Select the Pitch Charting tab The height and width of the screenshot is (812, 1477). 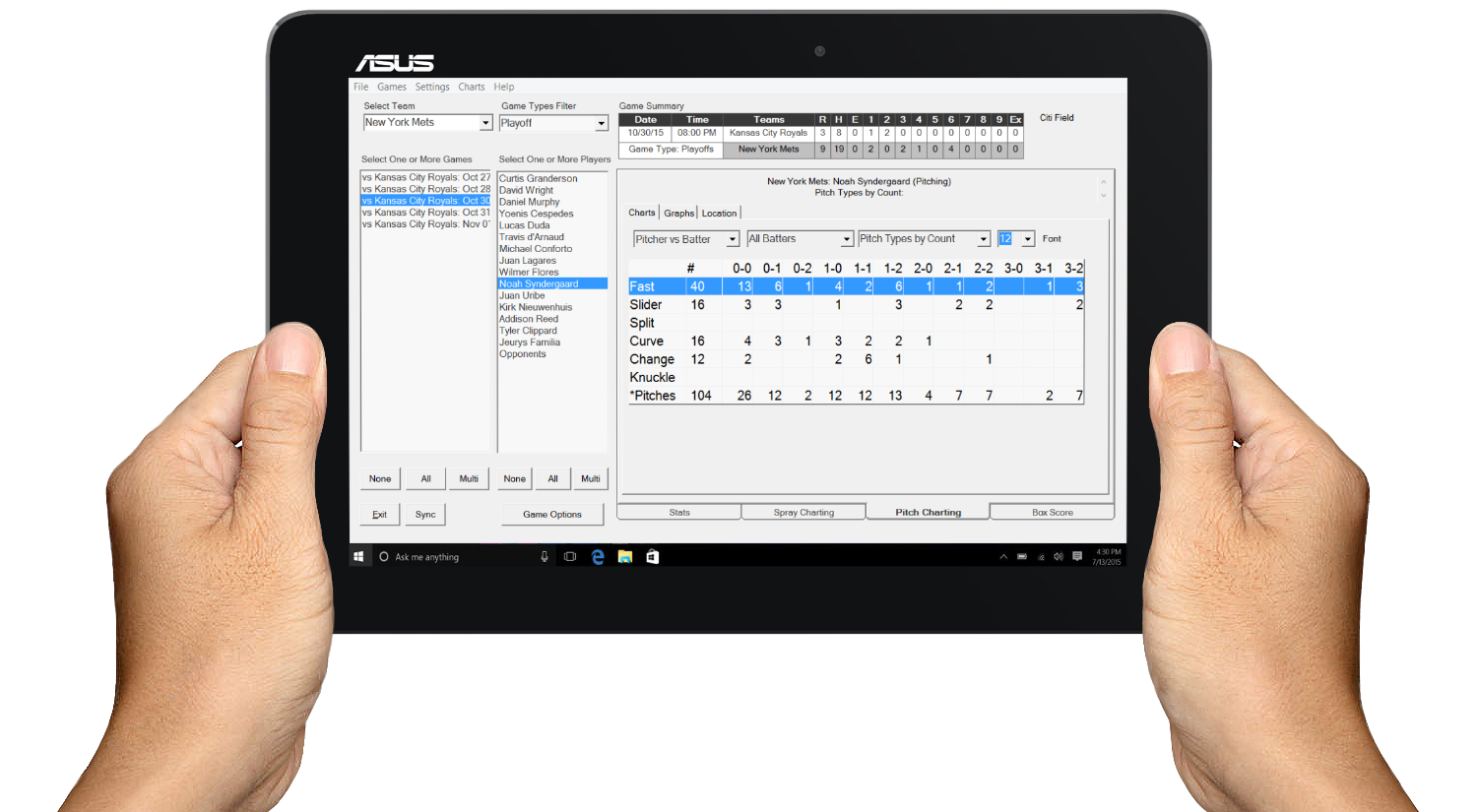tap(928, 512)
